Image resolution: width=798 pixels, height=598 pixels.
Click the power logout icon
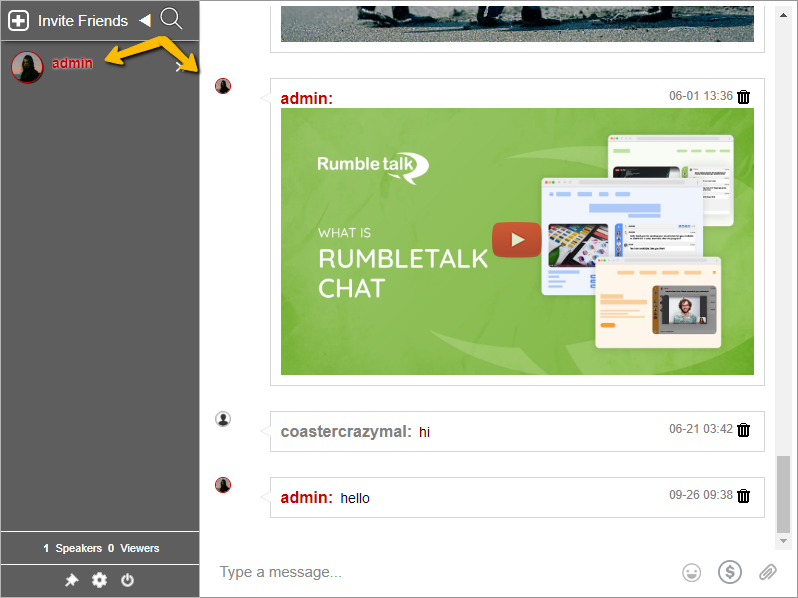pyautogui.click(x=127, y=580)
